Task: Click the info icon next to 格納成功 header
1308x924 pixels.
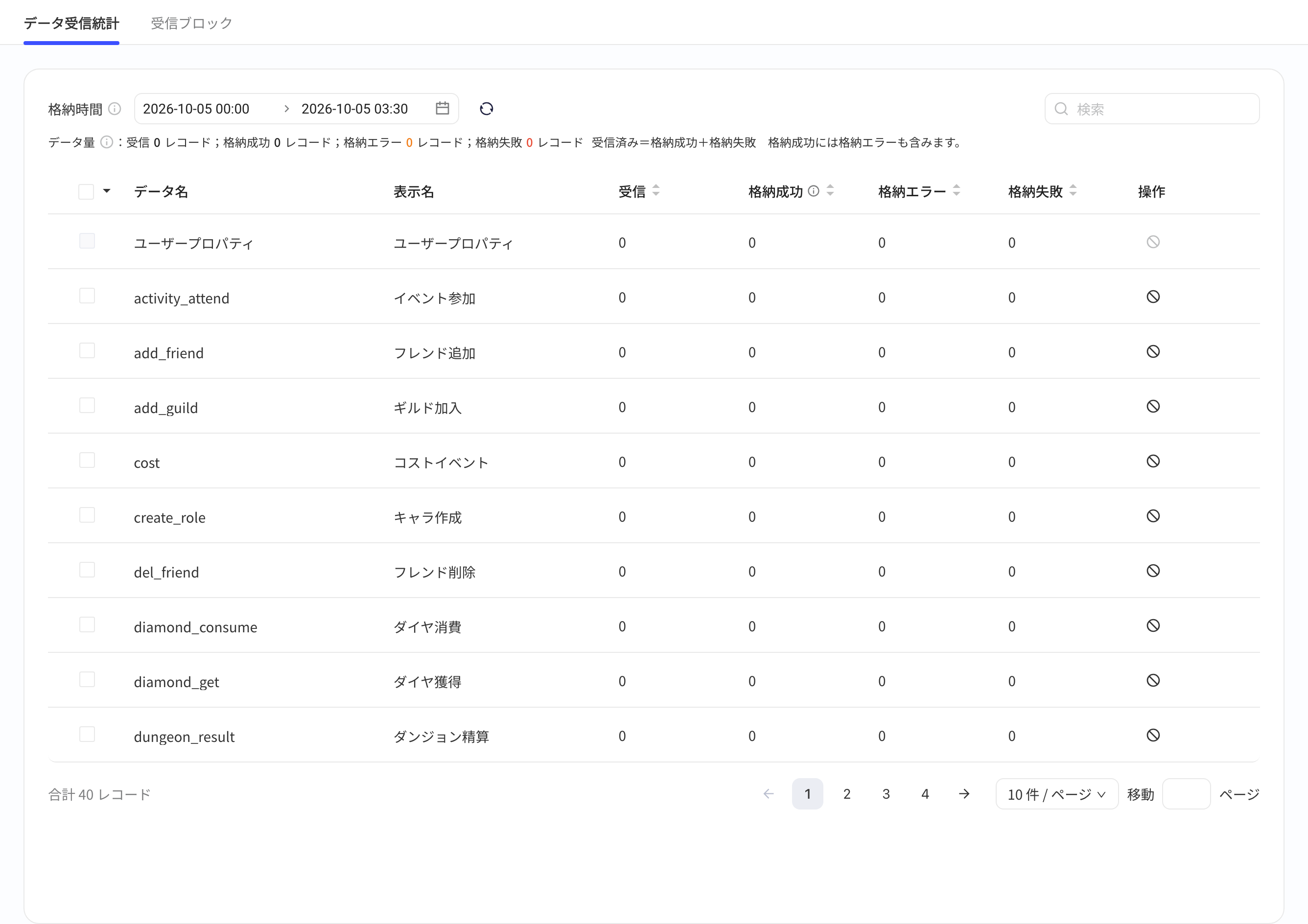Action: pyautogui.click(x=814, y=191)
